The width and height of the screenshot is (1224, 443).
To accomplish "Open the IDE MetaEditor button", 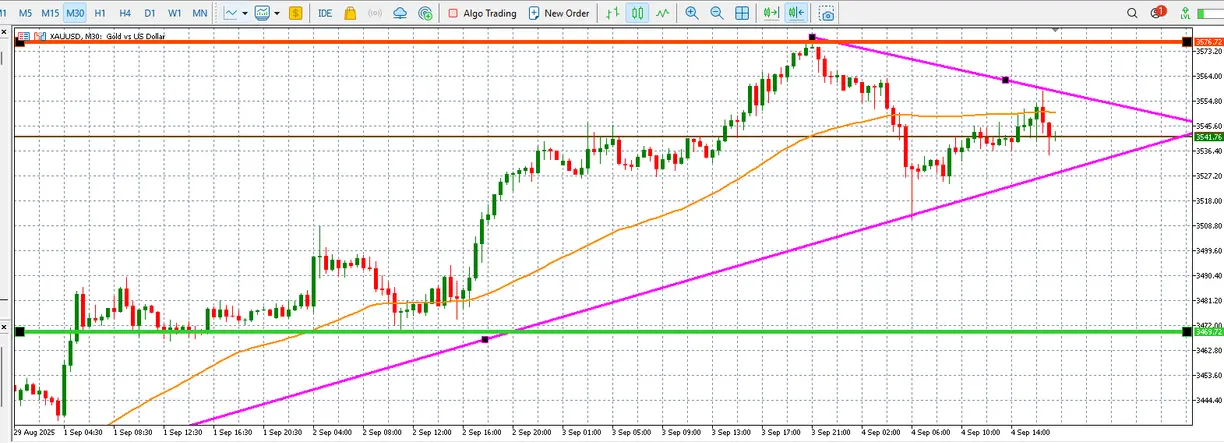I will pyautogui.click(x=325, y=13).
